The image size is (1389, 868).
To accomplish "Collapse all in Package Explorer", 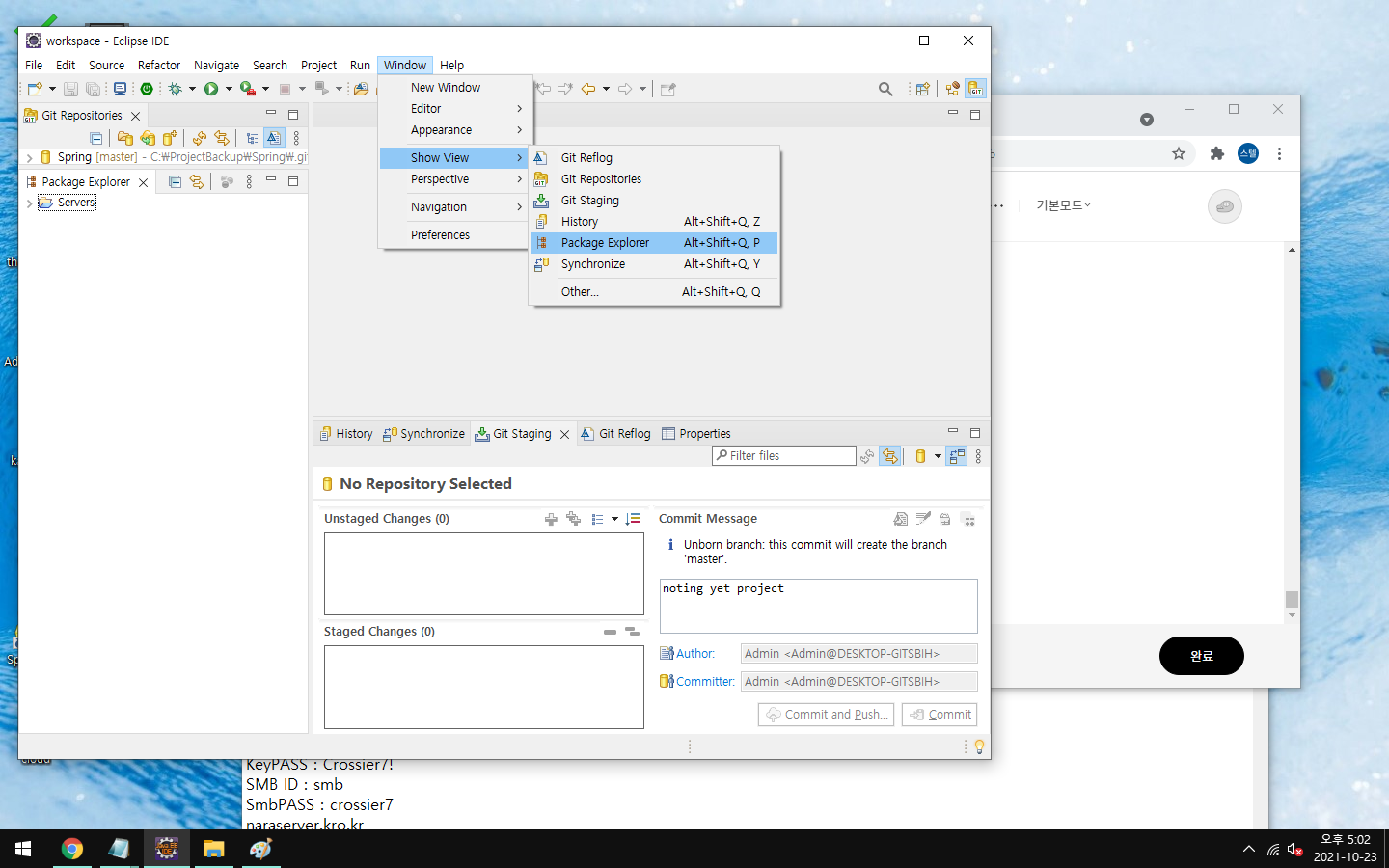I will pos(175,181).
